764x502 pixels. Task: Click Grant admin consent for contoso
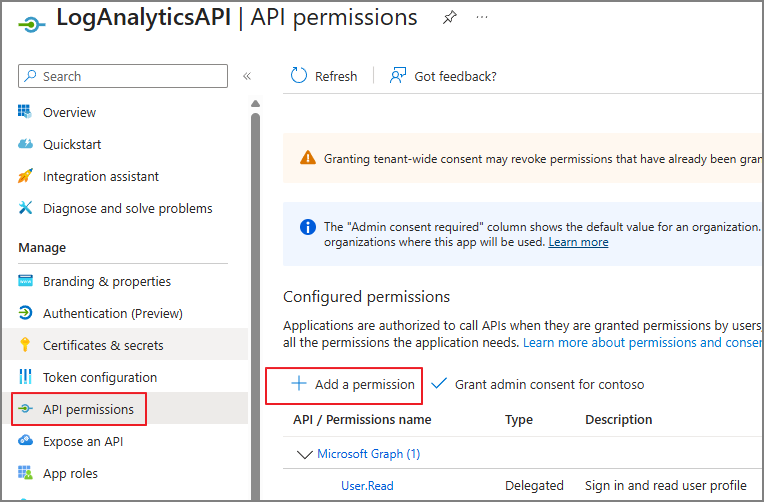click(537, 384)
